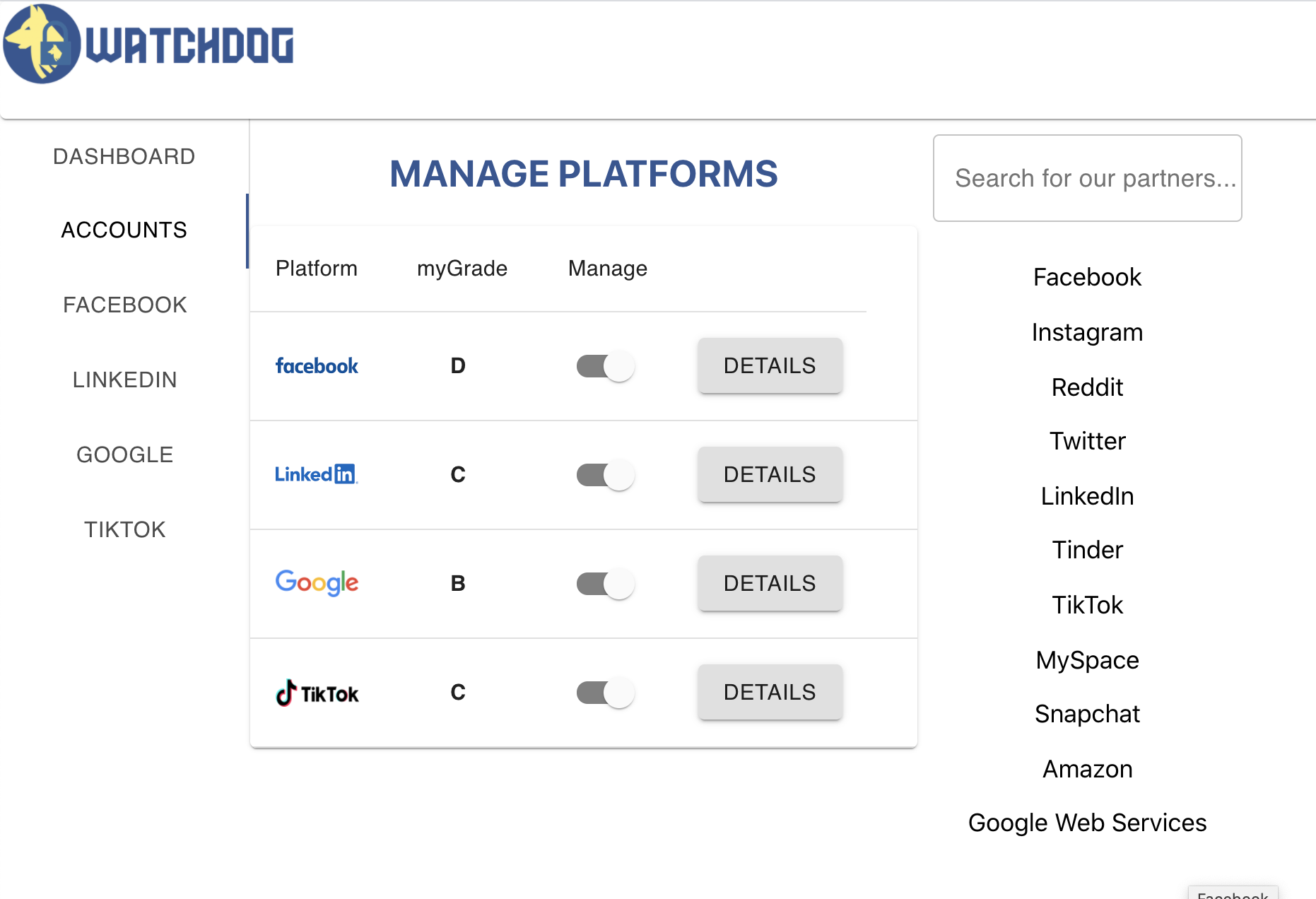1316x899 pixels.
Task: Click grade D in the facebook row
Action: tap(458, 366)
